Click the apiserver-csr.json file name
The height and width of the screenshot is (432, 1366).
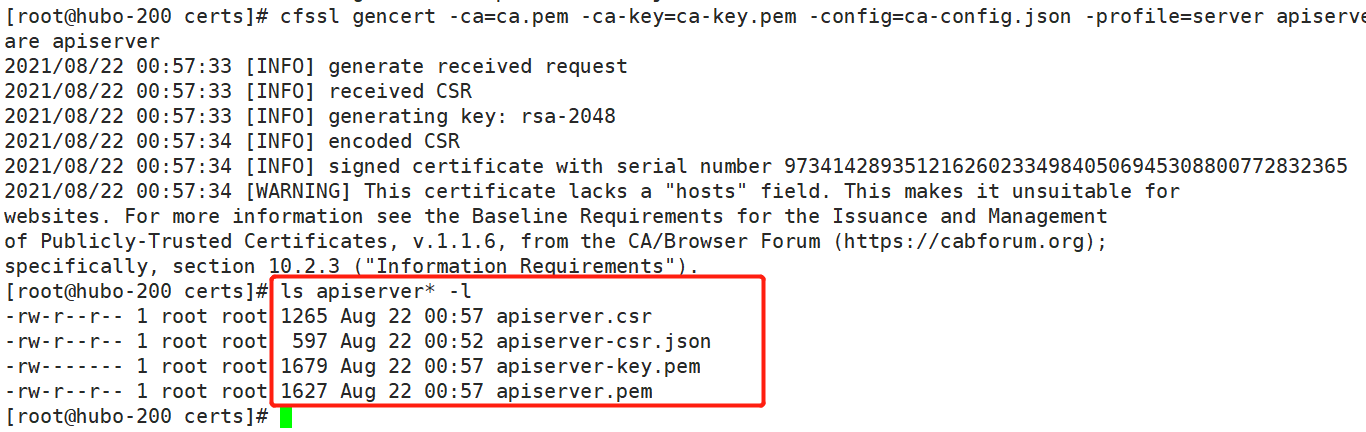click(603, 342)
